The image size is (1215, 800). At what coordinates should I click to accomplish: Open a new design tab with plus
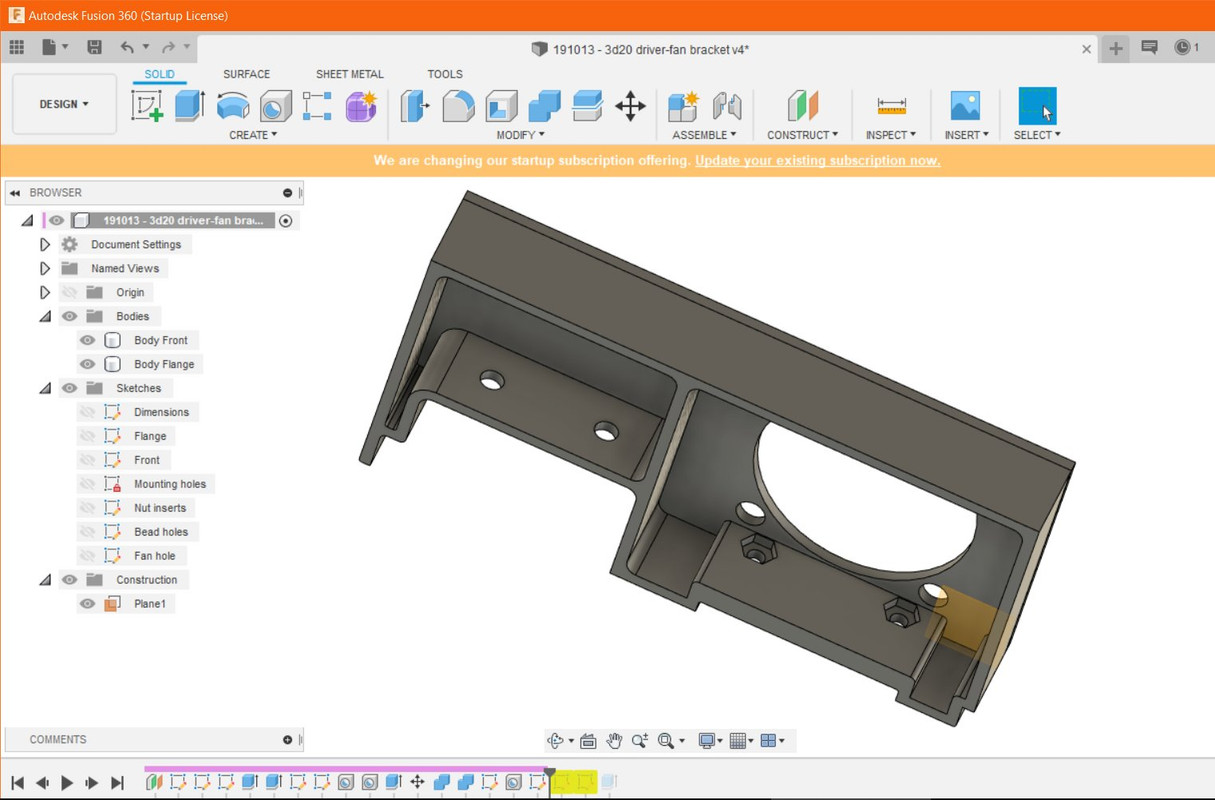pos(1116,48)
